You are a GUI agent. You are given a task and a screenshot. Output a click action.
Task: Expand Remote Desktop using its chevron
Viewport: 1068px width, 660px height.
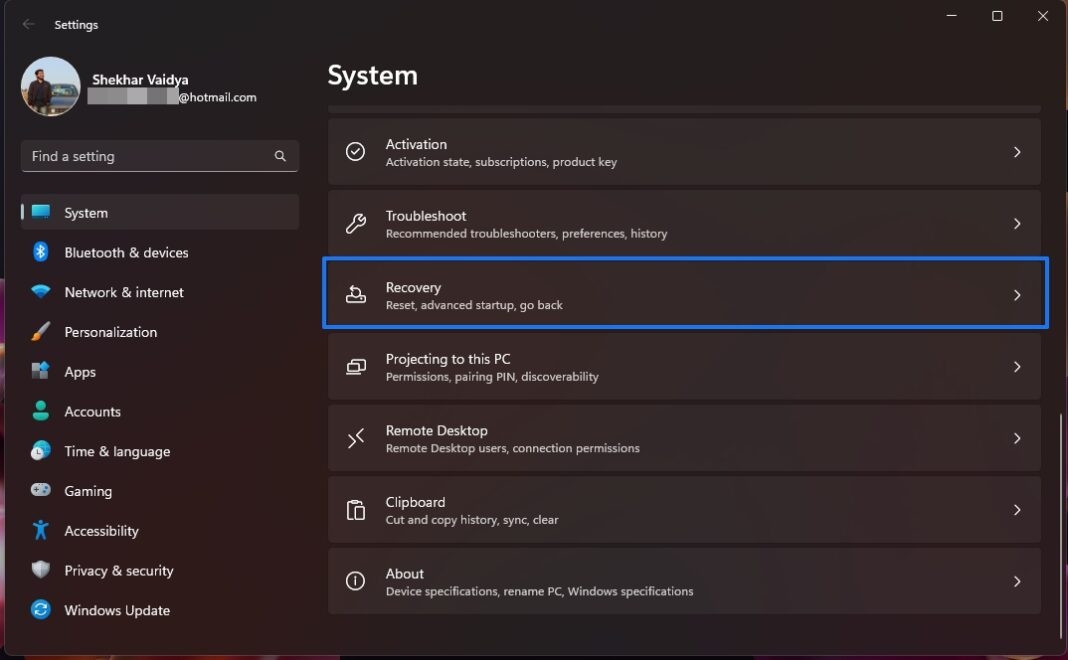pyautogui.click(x=1017, y=438)
